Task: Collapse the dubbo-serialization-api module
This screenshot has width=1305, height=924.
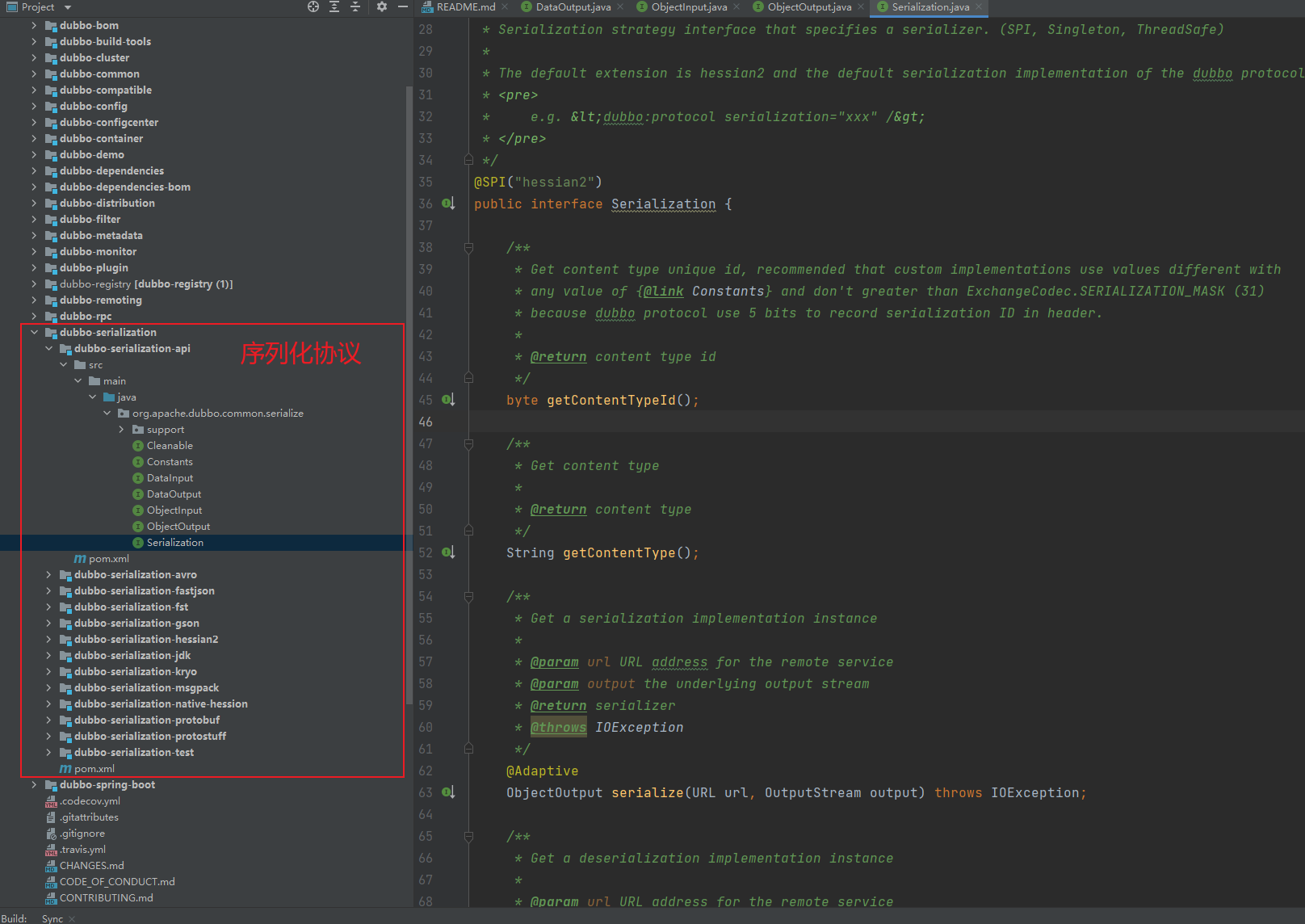Action: pyautogui.click(x=48, y=348)
